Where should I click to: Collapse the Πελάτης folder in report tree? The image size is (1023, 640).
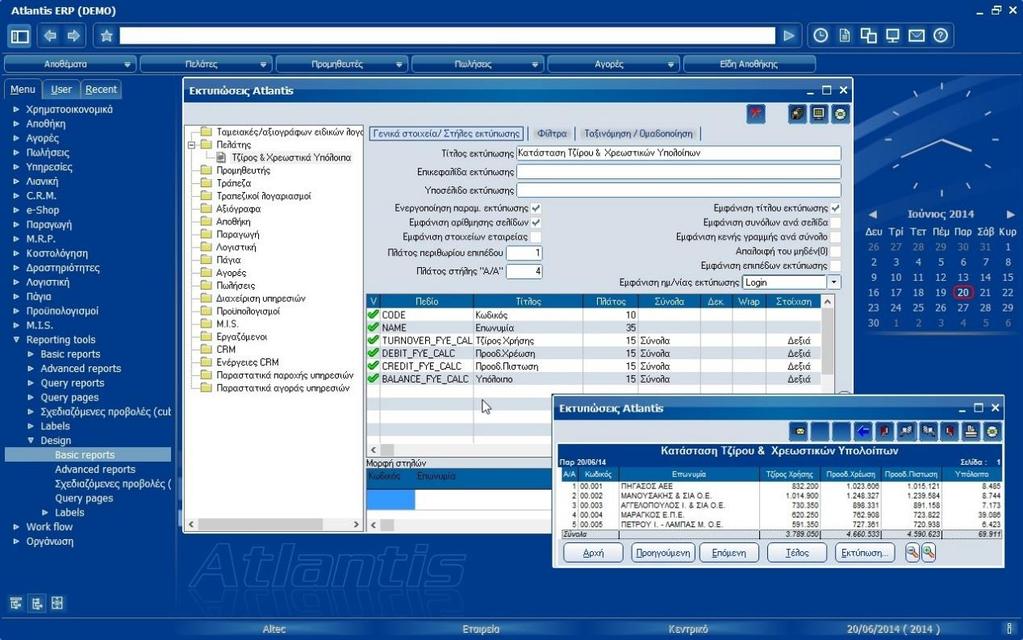(x=192, y=145)
